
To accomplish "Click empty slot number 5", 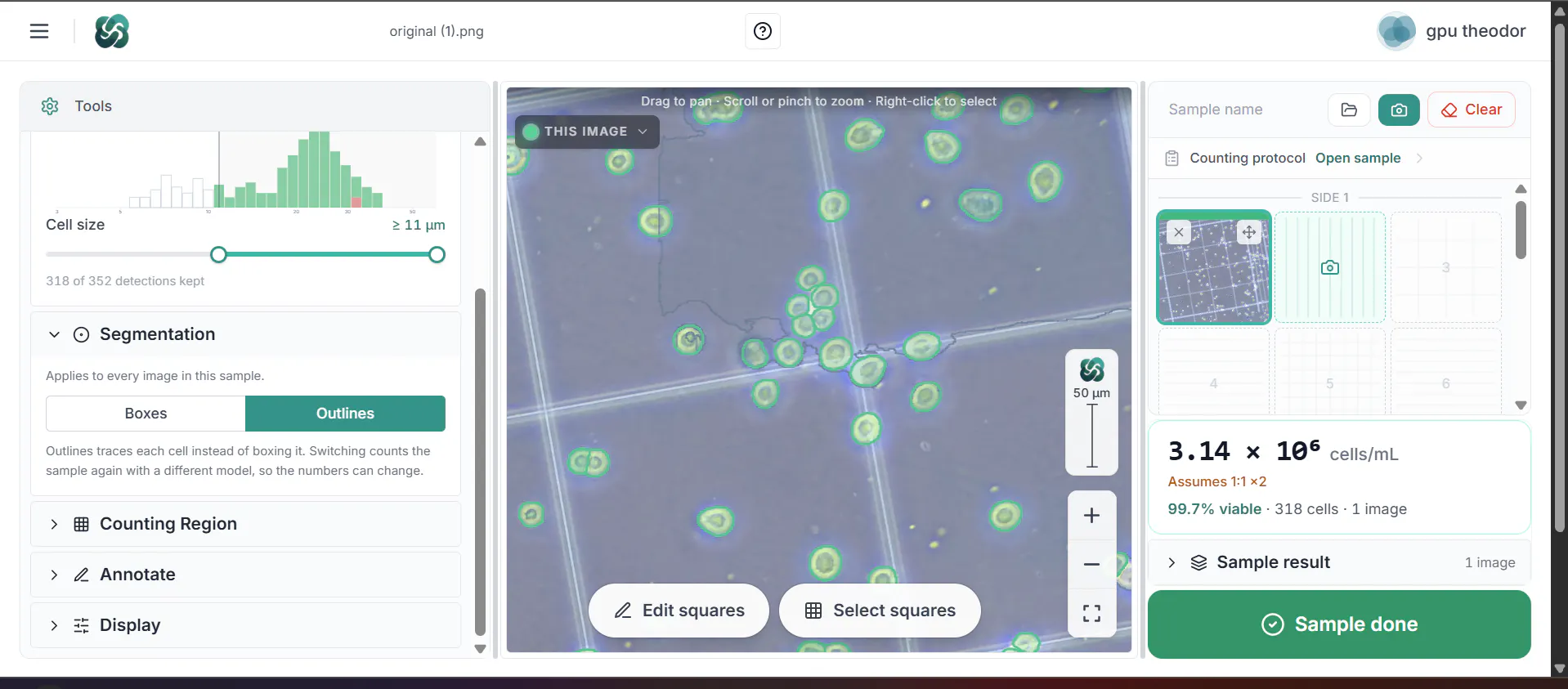I will [x=1329, y=383].
